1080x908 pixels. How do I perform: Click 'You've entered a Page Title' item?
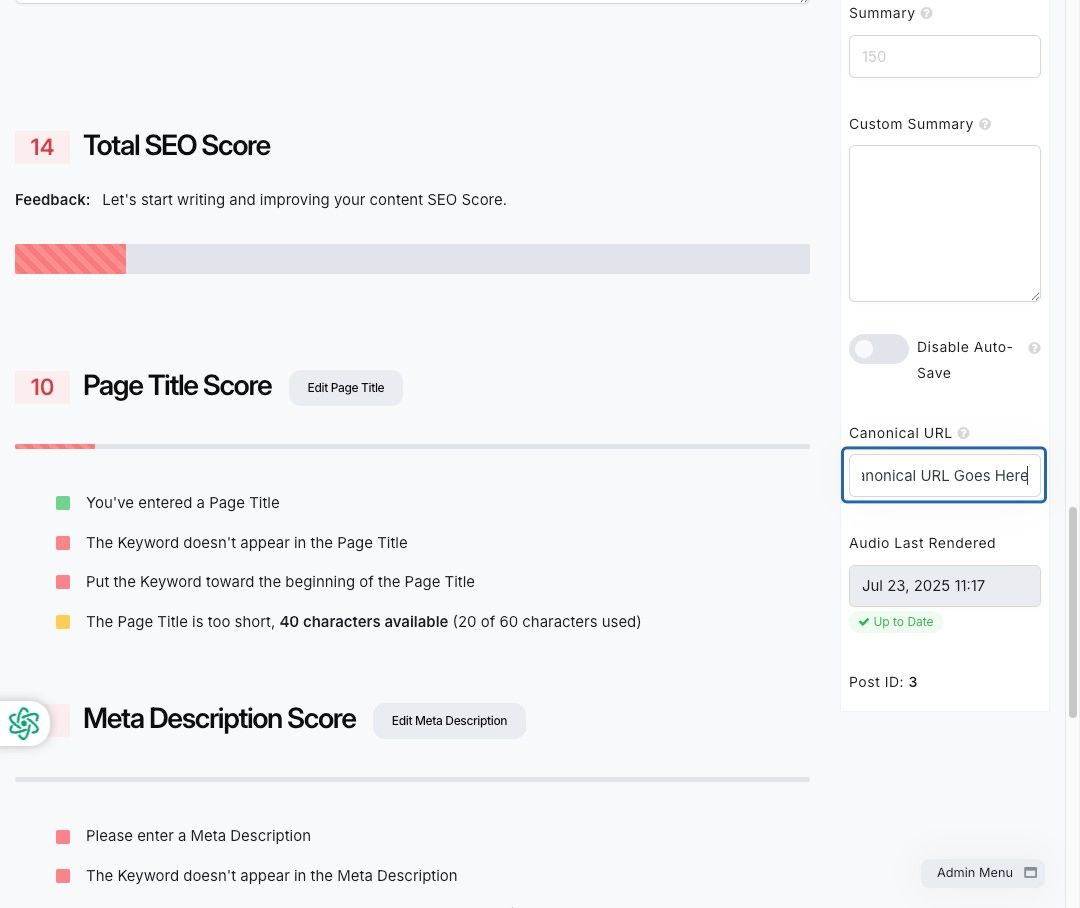click(183, 503)
